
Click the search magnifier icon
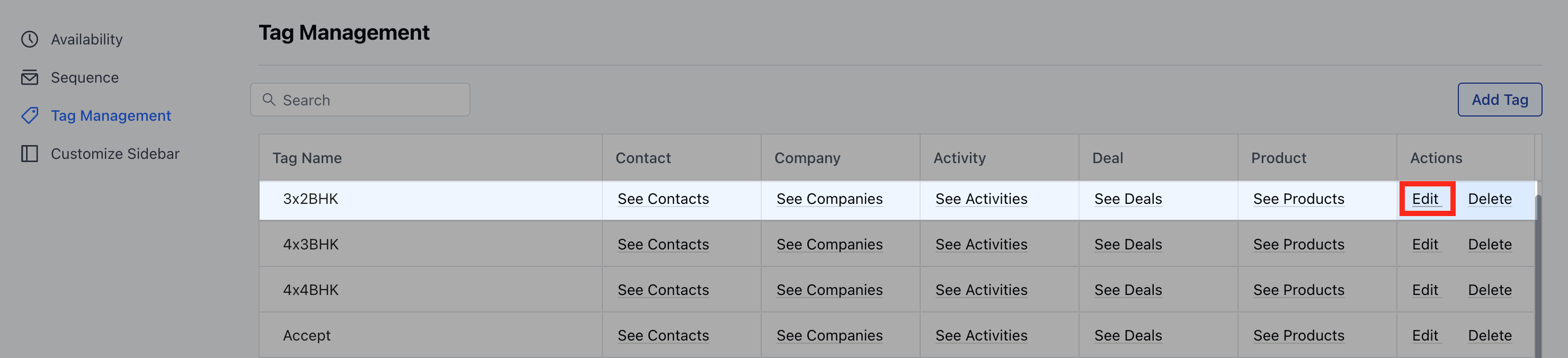(x=269, y=99)
